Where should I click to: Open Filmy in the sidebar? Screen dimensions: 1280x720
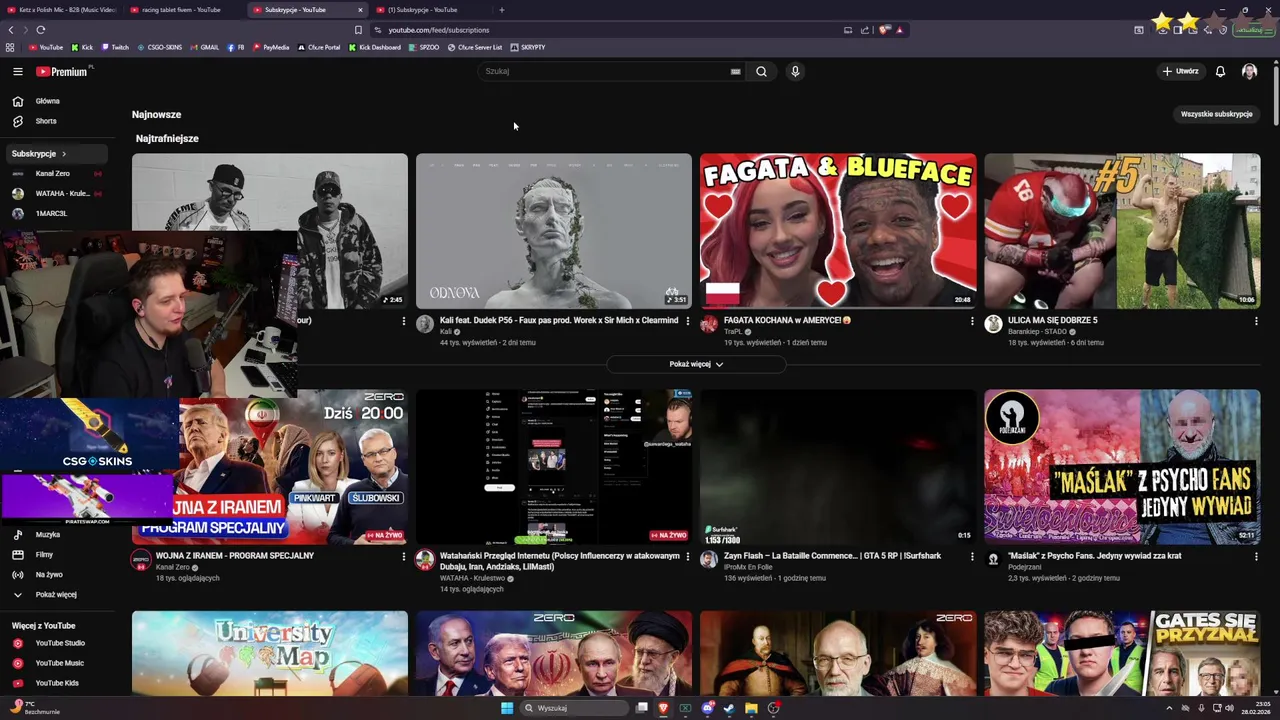pyautogui.click(x=55, y=554)
